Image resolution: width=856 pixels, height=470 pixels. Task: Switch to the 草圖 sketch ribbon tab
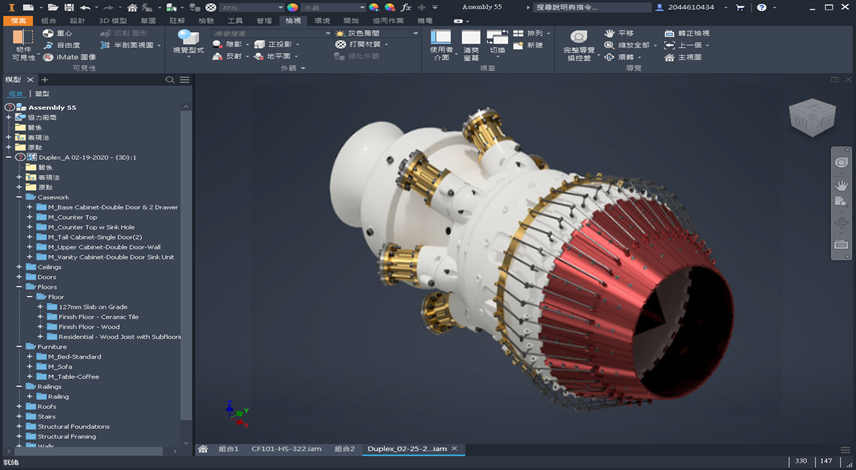[148, 21]
